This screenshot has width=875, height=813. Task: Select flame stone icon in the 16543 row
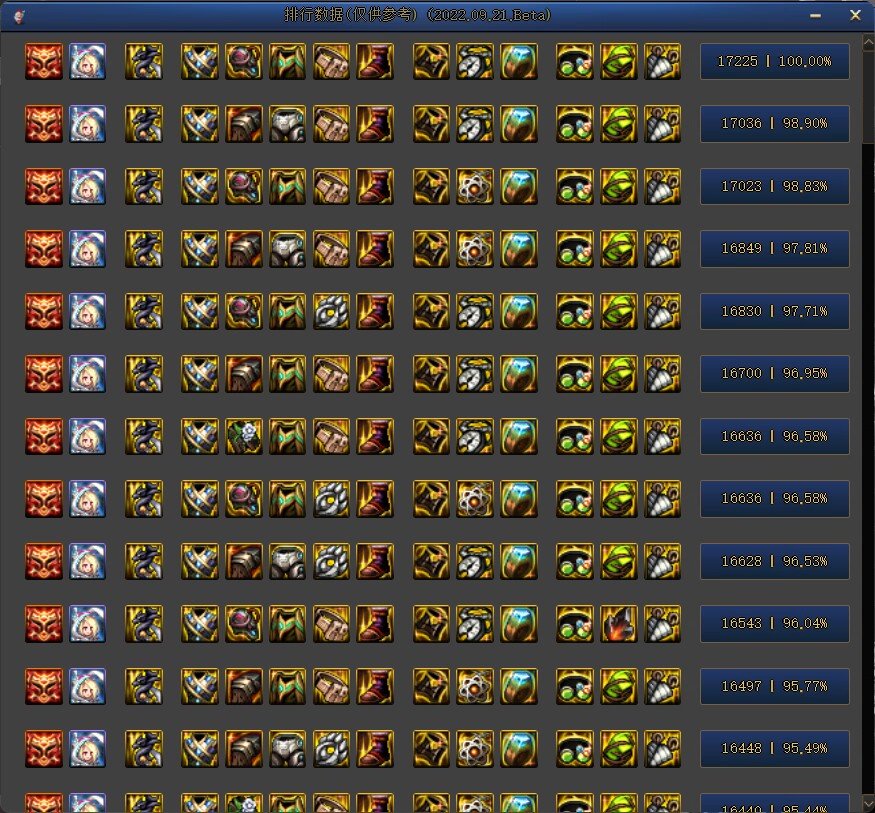pos(619,623)
